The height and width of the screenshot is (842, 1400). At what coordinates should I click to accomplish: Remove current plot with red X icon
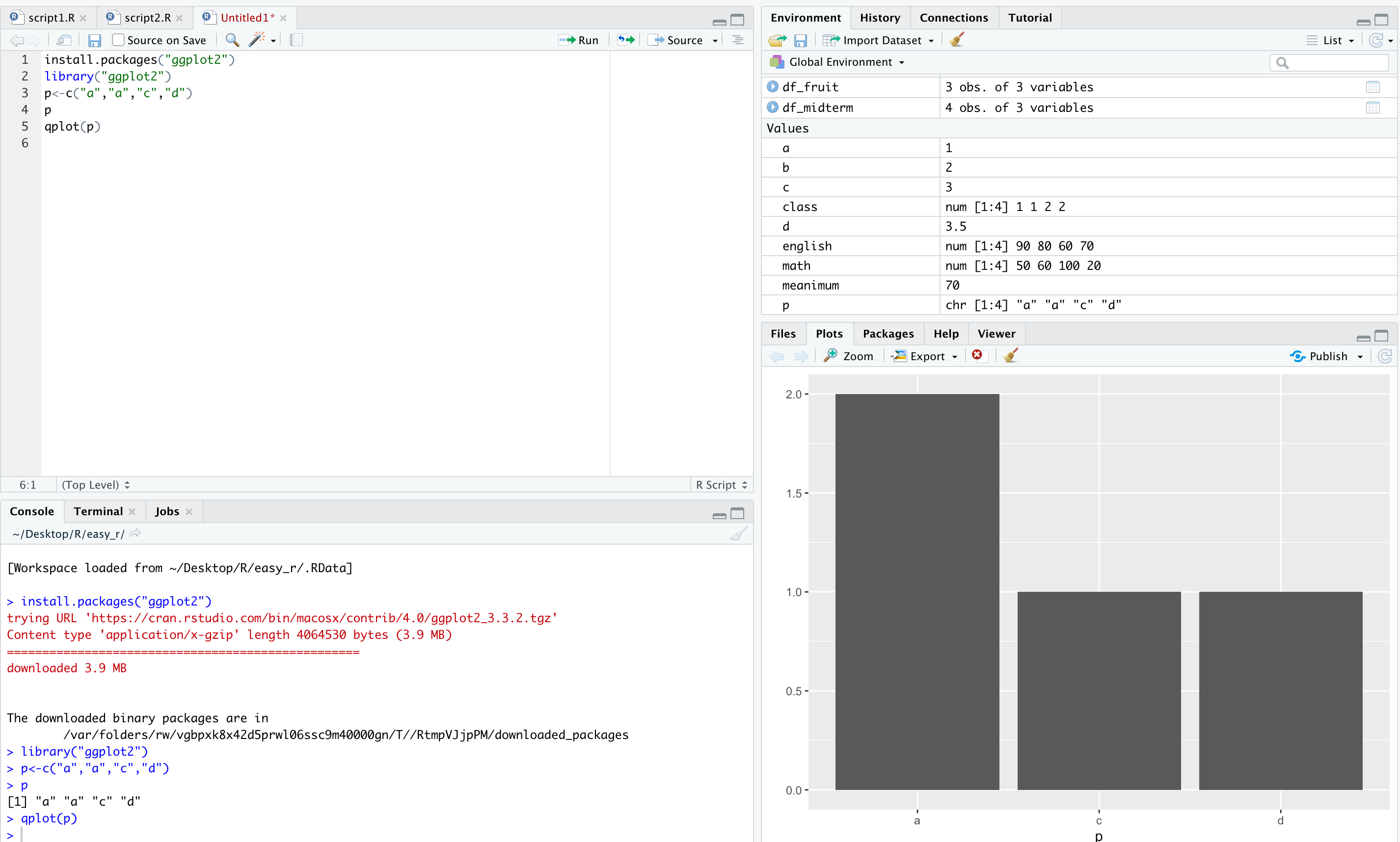pyautogui.click(x=977, y=355)
